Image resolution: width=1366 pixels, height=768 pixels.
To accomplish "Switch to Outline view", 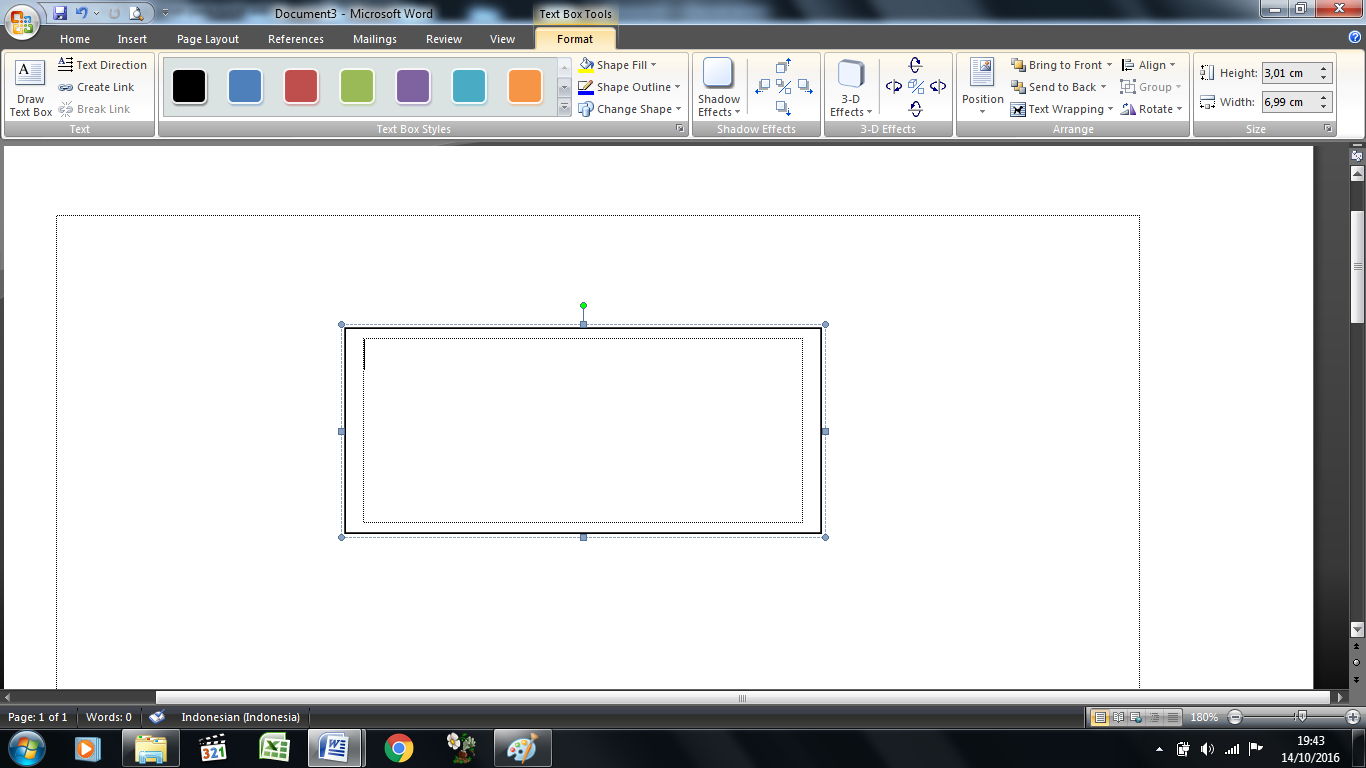I will [1155, 717].
